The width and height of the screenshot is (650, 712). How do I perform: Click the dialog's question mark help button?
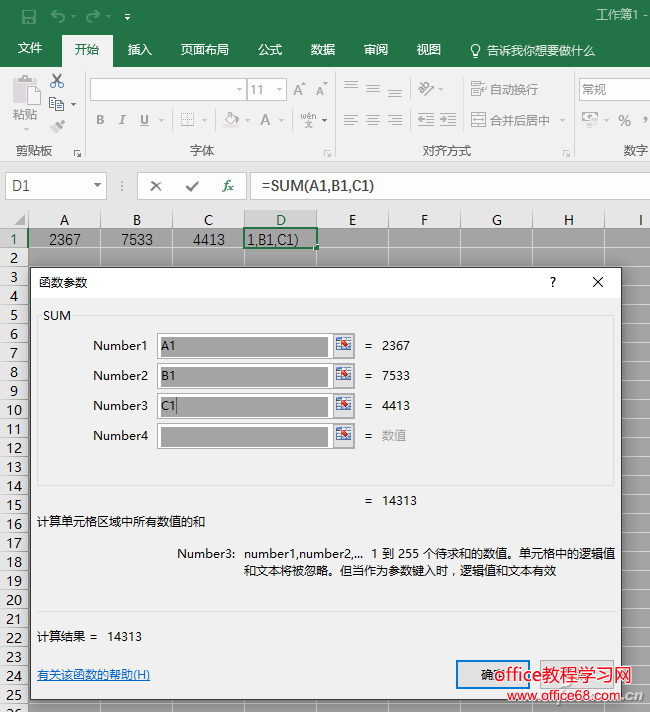tap(552, 283)
